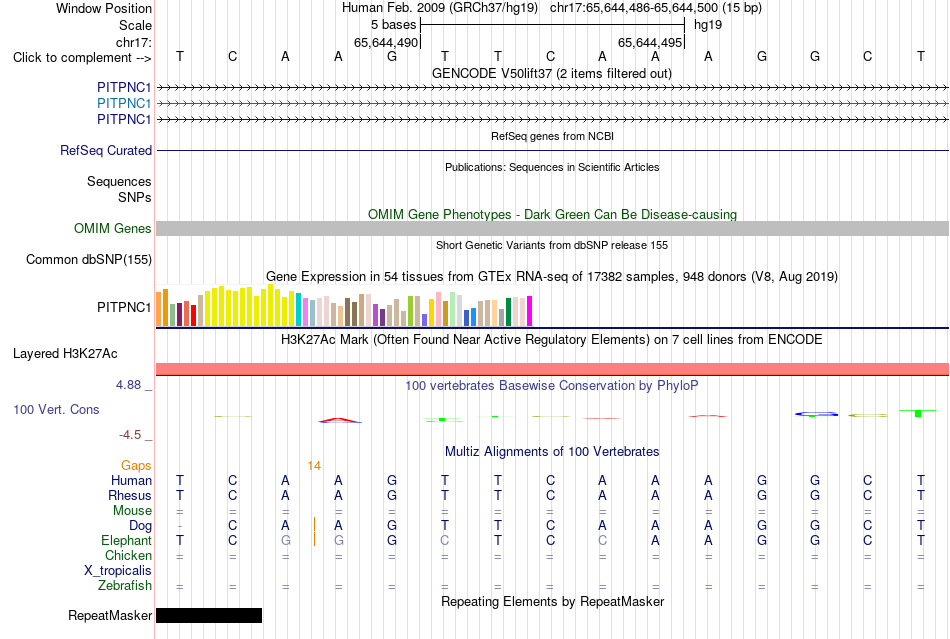Click the '100 Vert. Cons' label
Viewport: 950px width, 639px height.
[56, 409]
